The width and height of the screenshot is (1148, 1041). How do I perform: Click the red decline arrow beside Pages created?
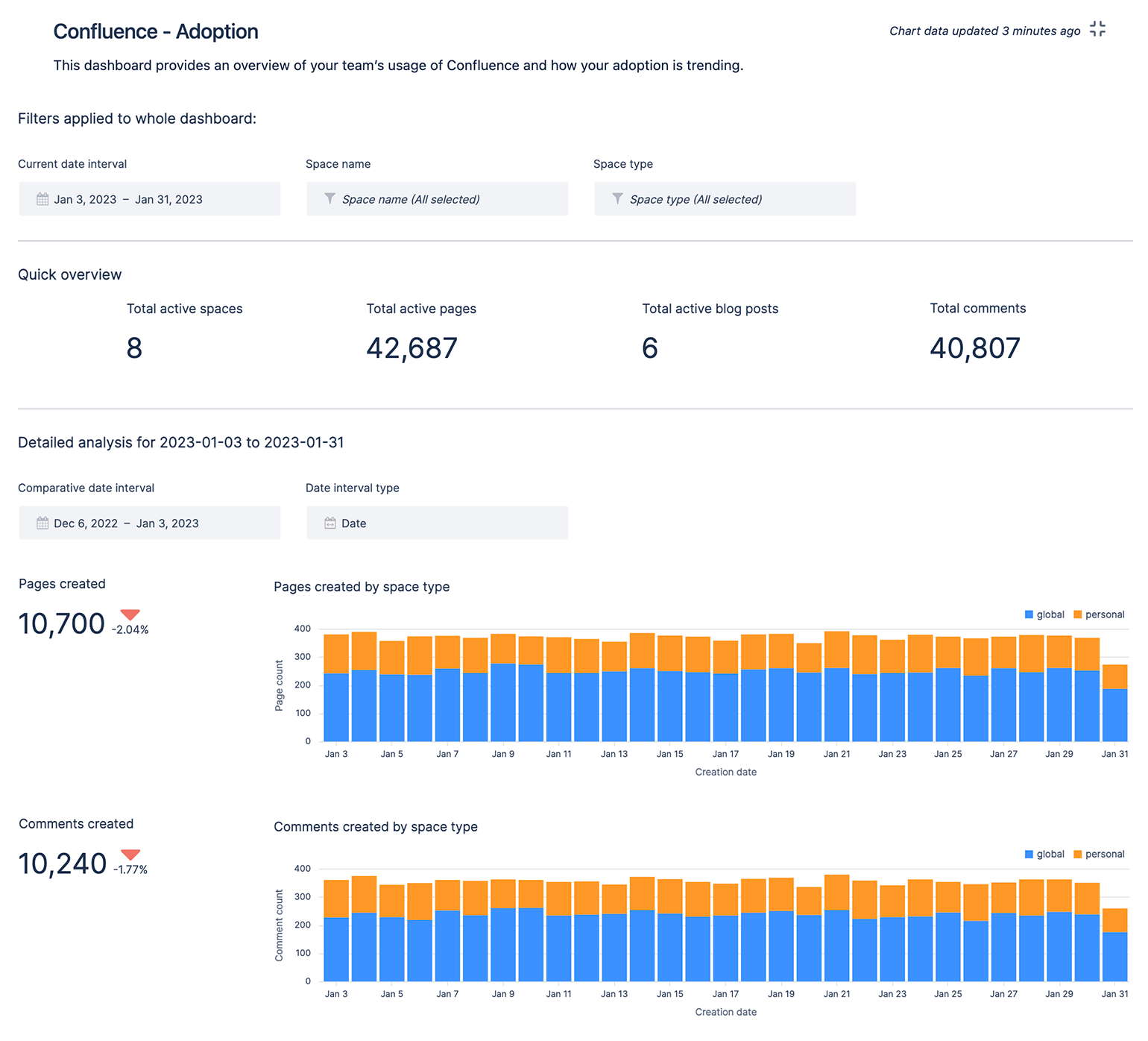click(130, 614)
